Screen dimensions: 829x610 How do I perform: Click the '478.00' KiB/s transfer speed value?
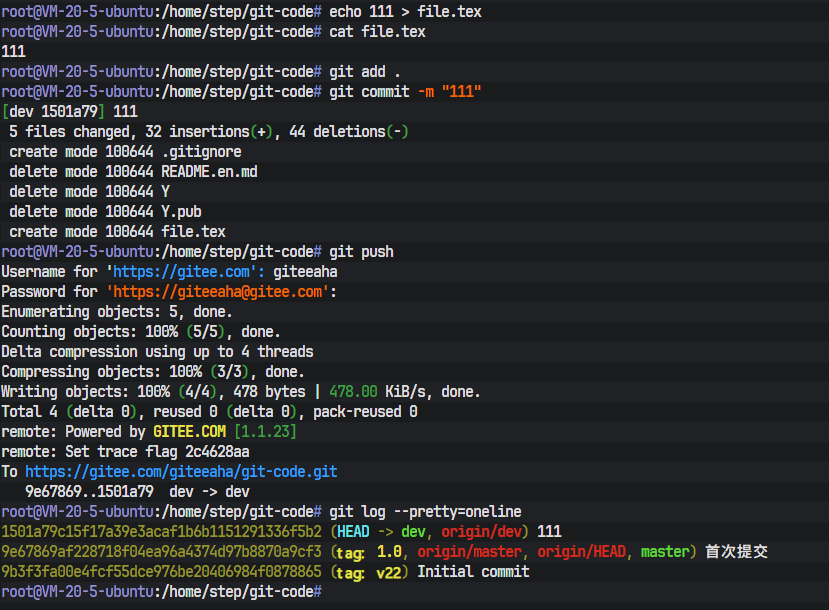[x=353, y=391]
